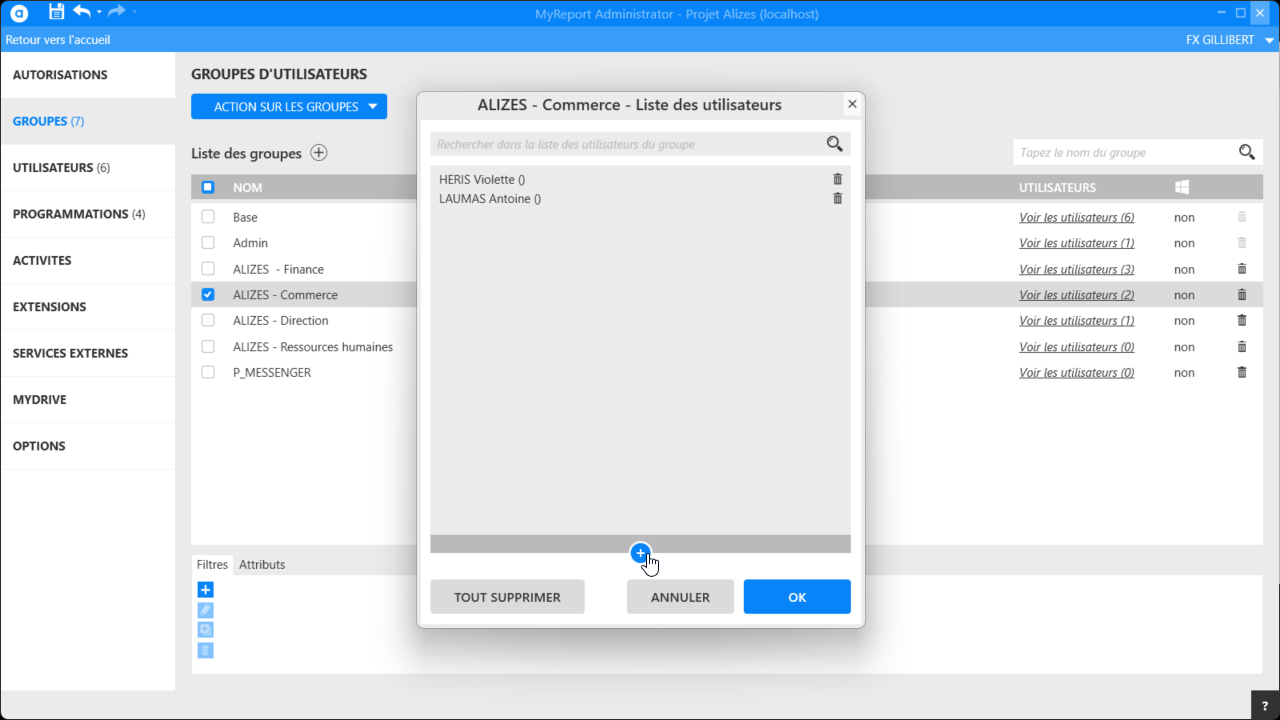Click the undo arrow icon
The height and width of the screenshot is (720, 1280).
(82, 12)
